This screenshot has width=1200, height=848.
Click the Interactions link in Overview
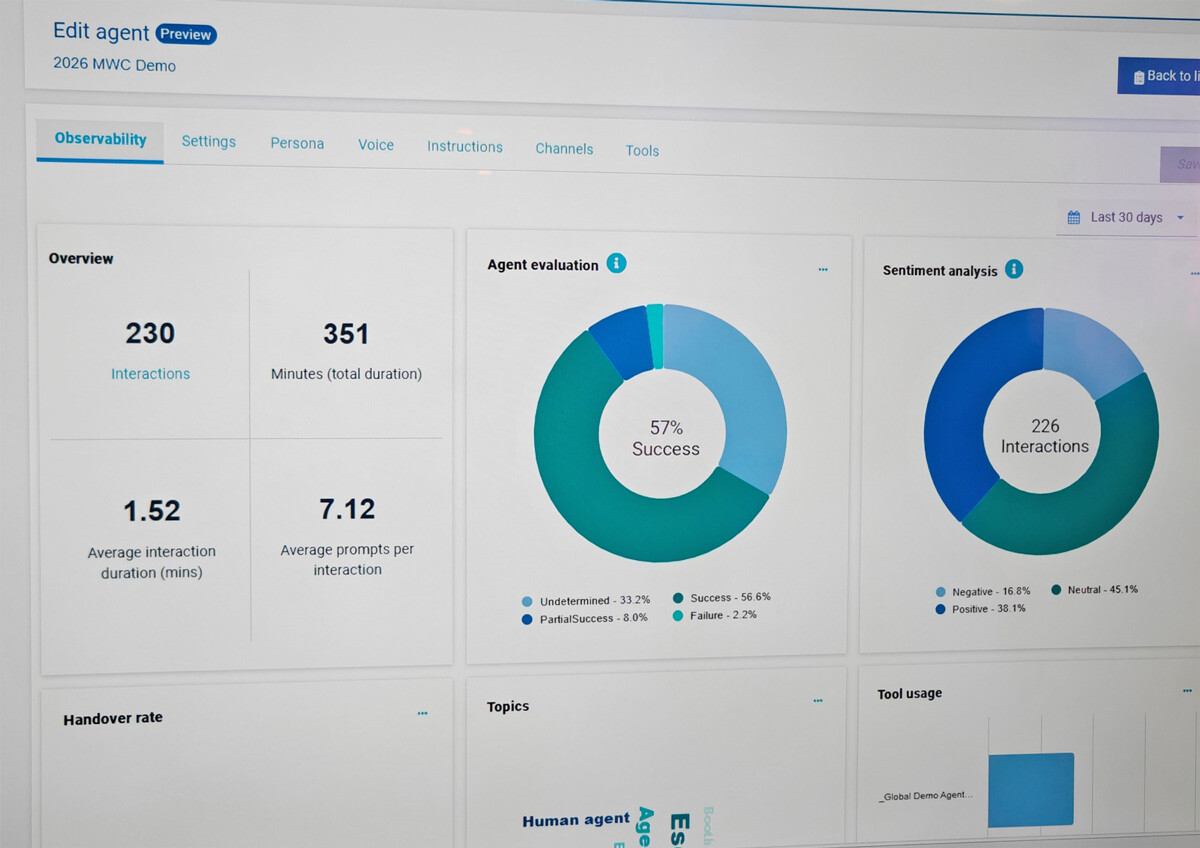(x=150, y=374)
